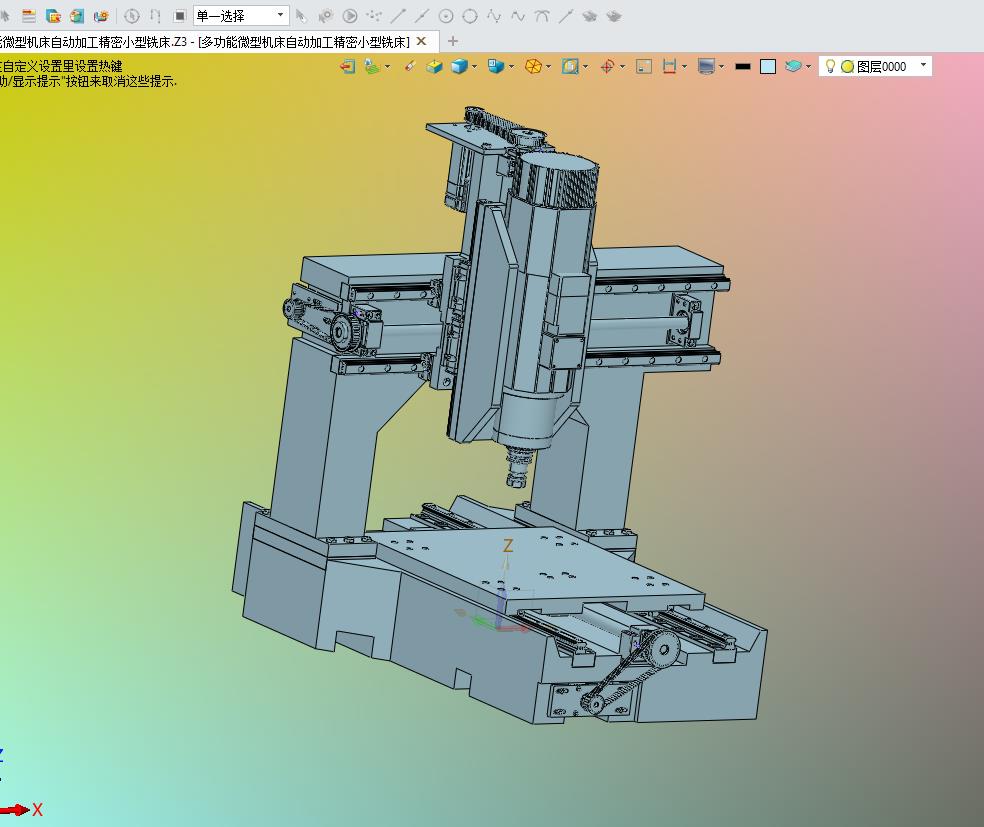Viewport: 984px width, 827px height.
Task: Click the exit icon in the view toolbar
Action: point(347,66)
